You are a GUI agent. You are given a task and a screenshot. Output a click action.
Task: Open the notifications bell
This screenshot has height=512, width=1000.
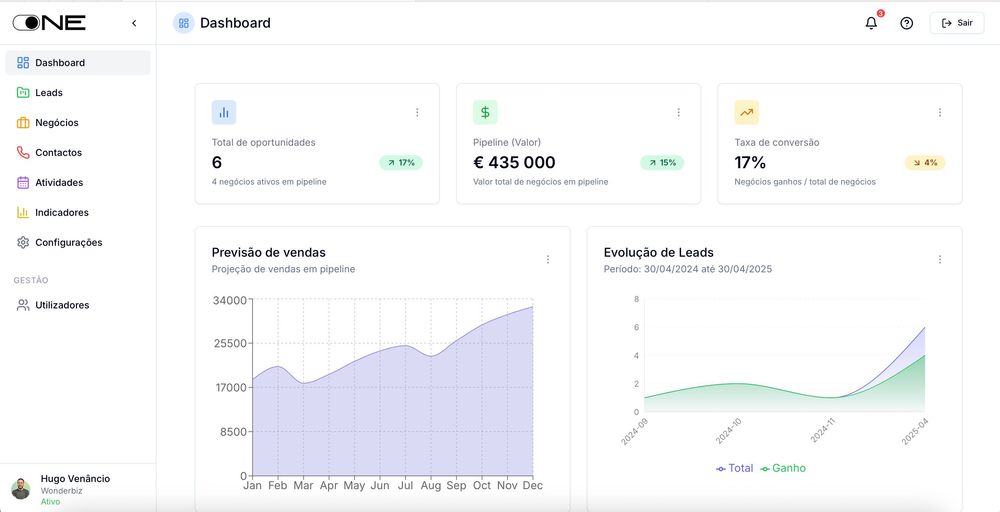click(871, 23)
